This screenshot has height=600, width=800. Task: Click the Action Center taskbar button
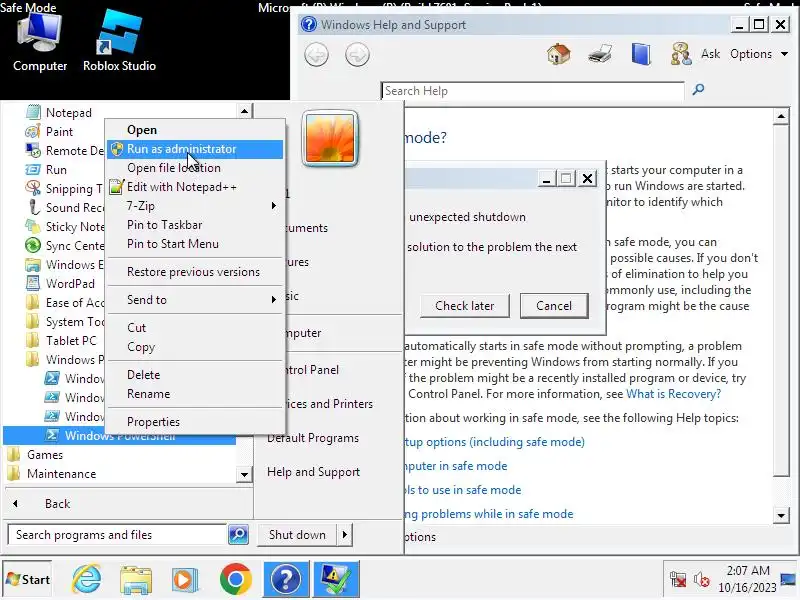(336, 579)
